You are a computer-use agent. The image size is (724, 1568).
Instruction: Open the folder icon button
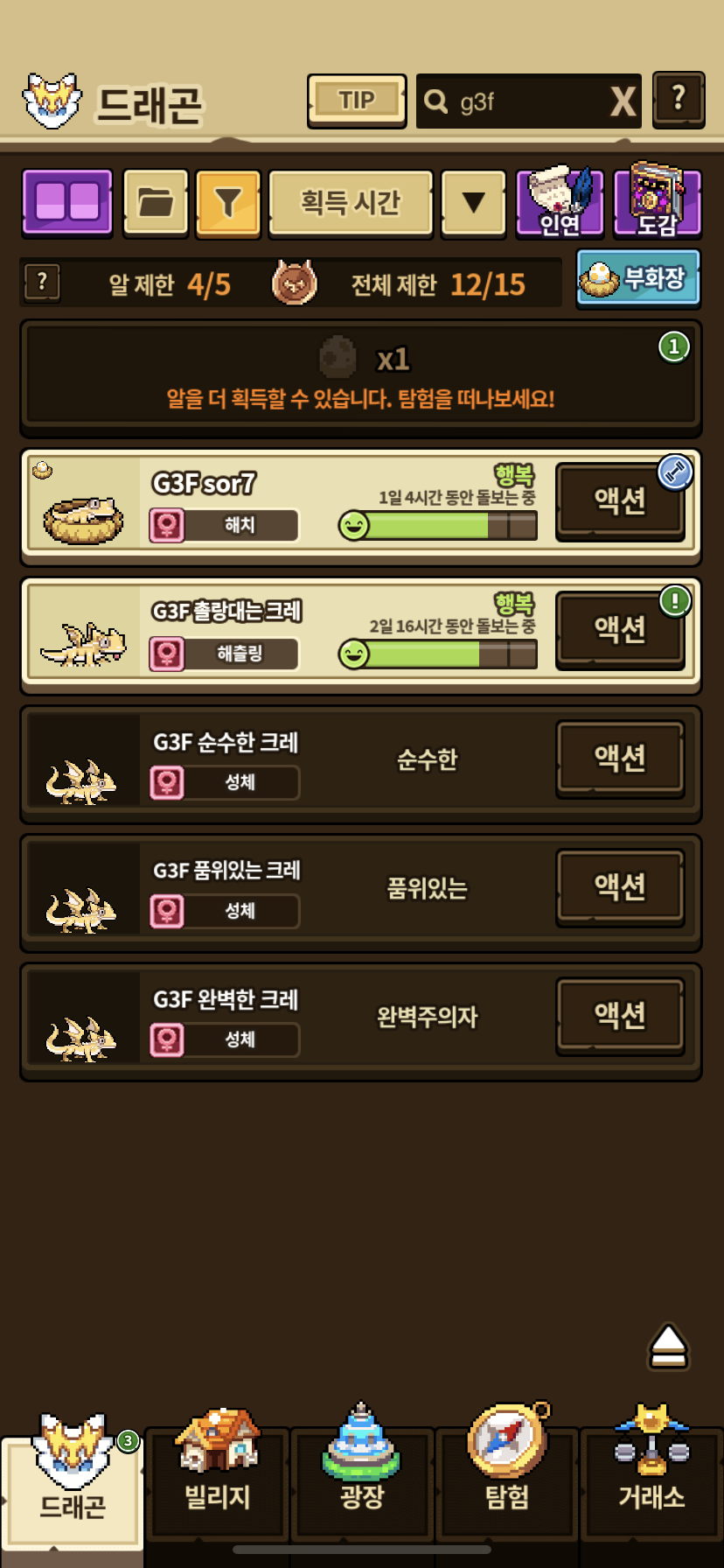tap(156, 203)
